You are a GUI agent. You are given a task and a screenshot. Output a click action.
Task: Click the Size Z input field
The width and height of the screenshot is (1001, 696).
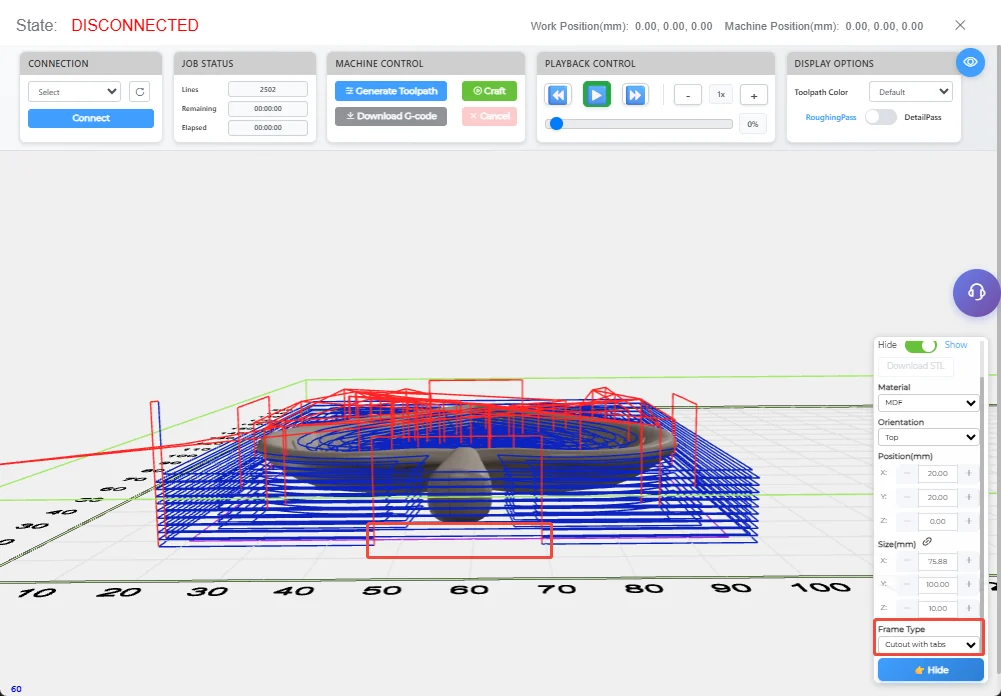click(938, 608)
